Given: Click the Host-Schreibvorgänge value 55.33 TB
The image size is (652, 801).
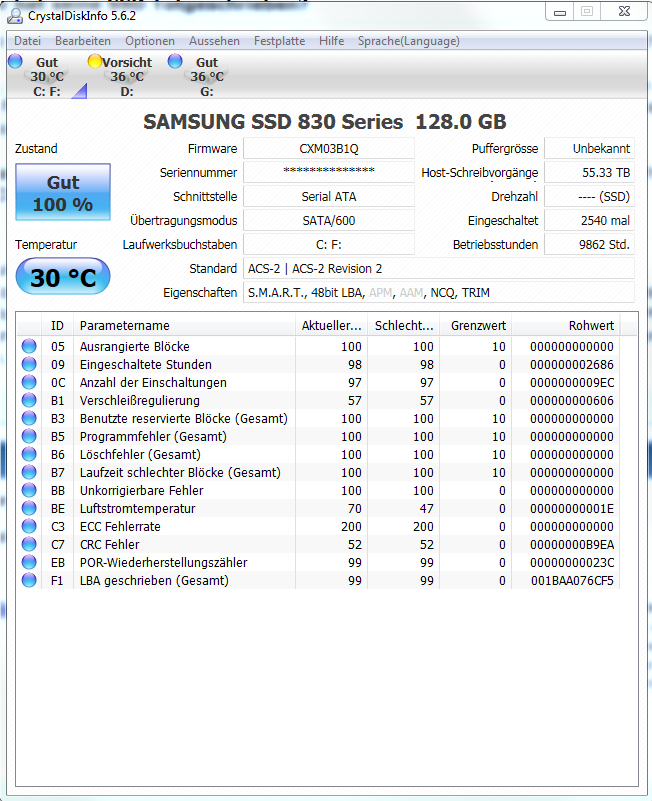Looking at the screenshot, I should [590, 173].
